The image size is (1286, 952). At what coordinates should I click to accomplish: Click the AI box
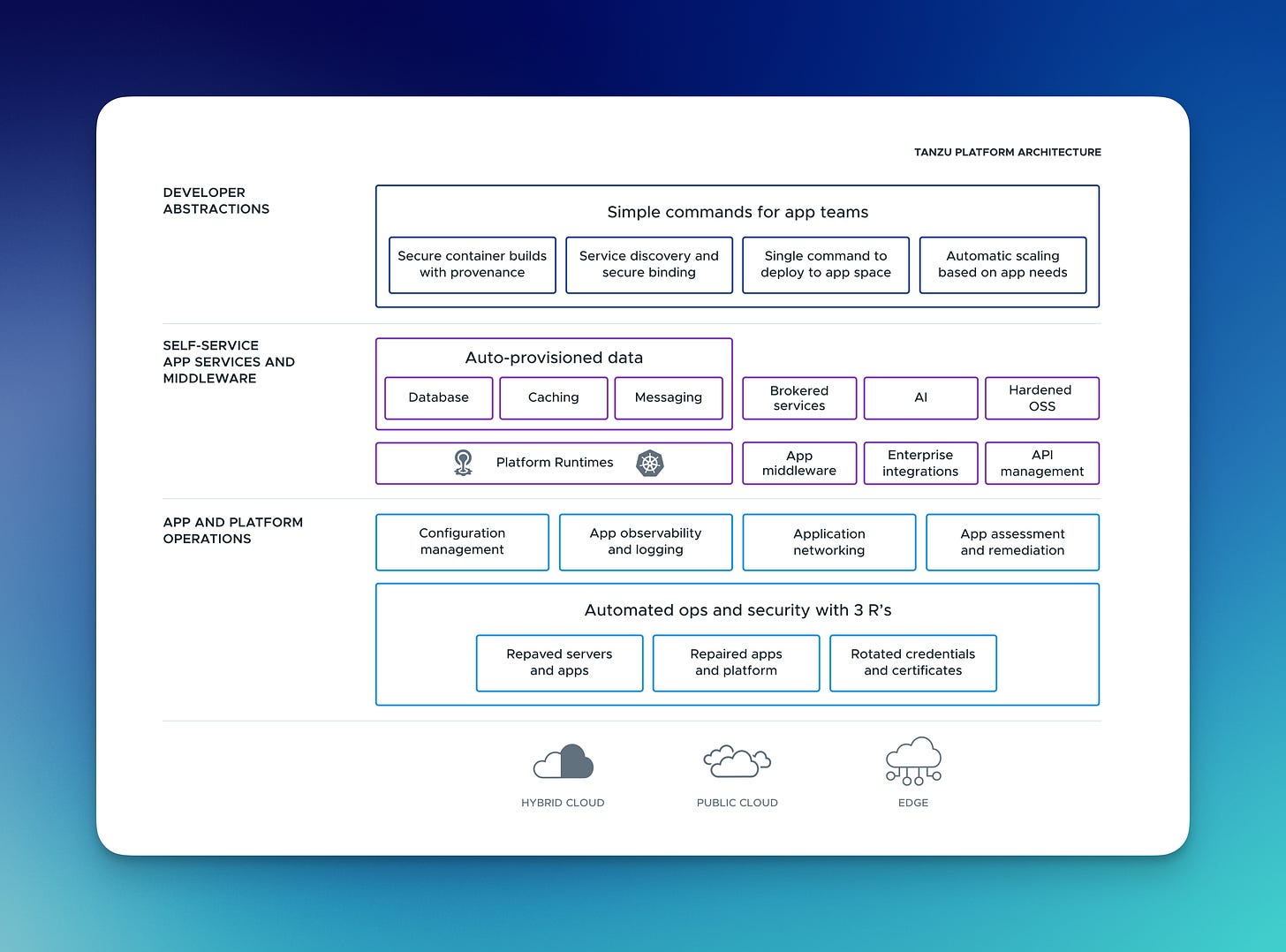tap(920, 398)
